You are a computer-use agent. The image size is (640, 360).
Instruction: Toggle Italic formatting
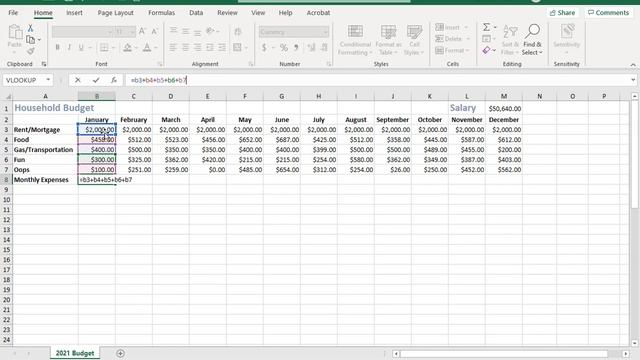(x=69, y=47)
